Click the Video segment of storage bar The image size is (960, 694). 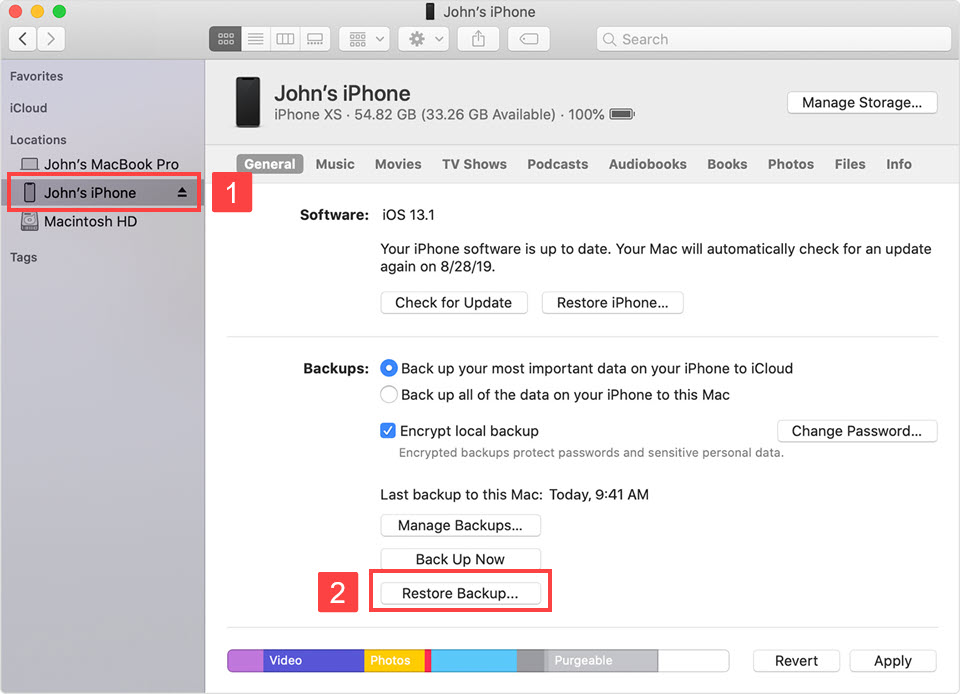click(313, 661)
